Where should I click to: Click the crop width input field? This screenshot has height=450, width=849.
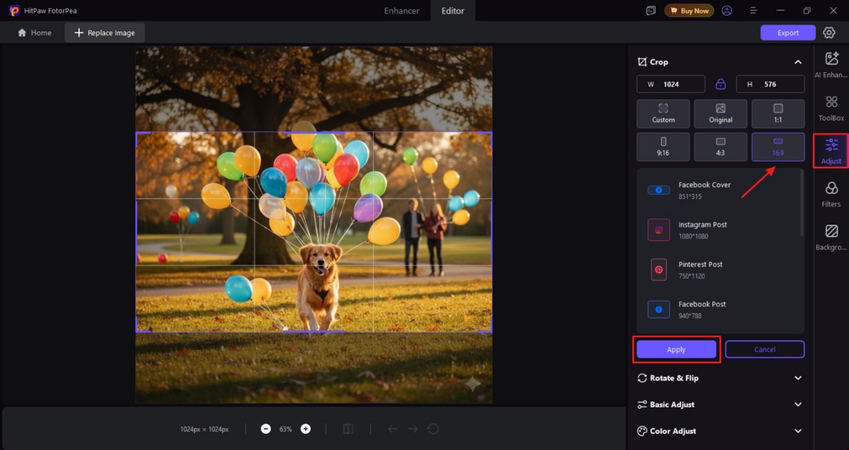[x=671, y=85]
